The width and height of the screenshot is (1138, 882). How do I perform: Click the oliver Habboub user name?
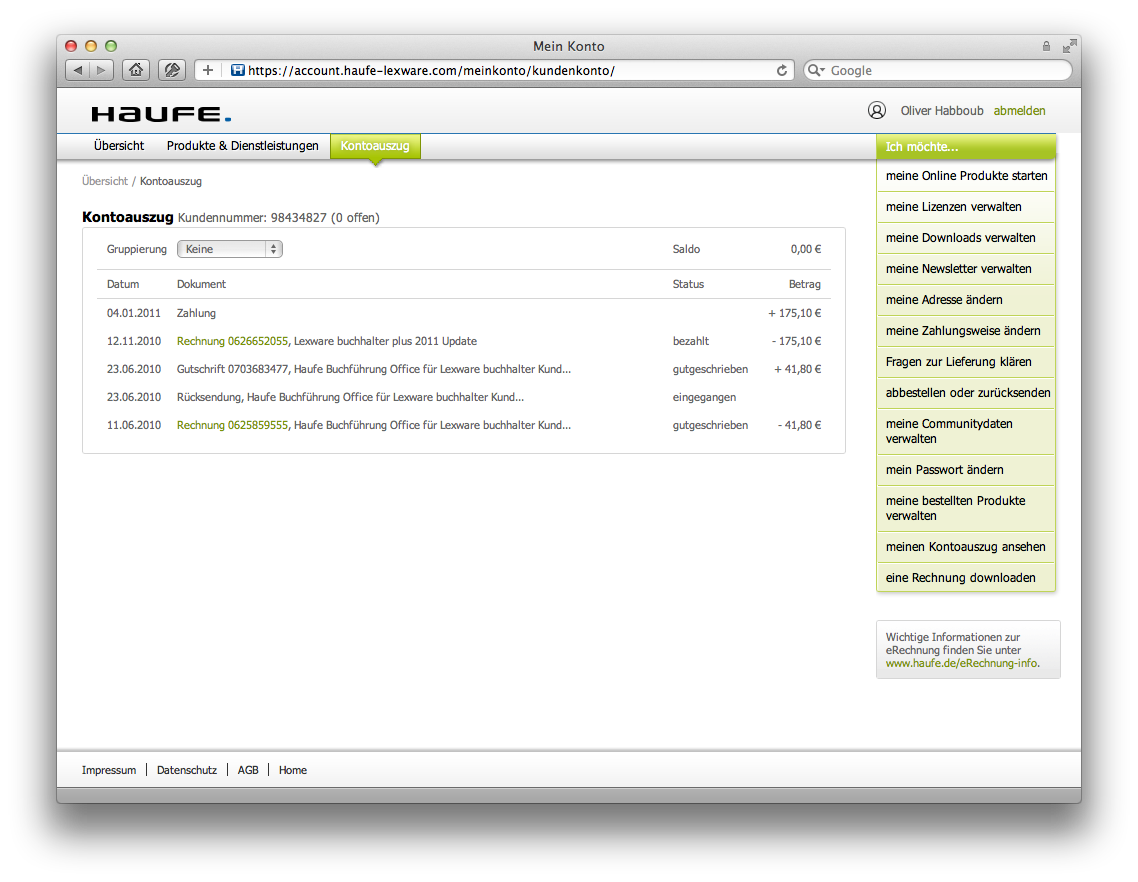pyautogui.click(x=942, y=111)
